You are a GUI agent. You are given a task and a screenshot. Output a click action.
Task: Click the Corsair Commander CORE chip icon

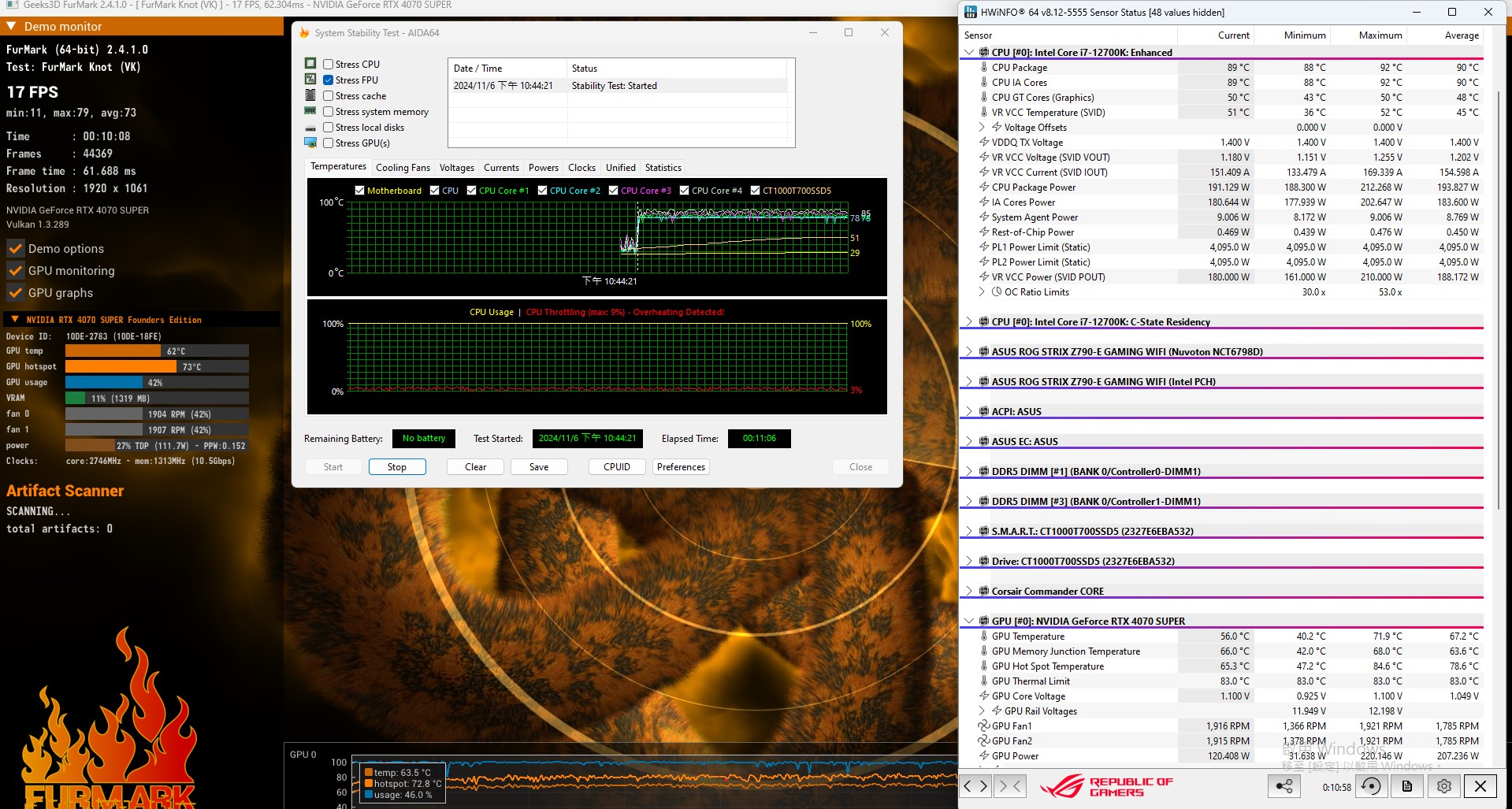(x=984, y=591)
